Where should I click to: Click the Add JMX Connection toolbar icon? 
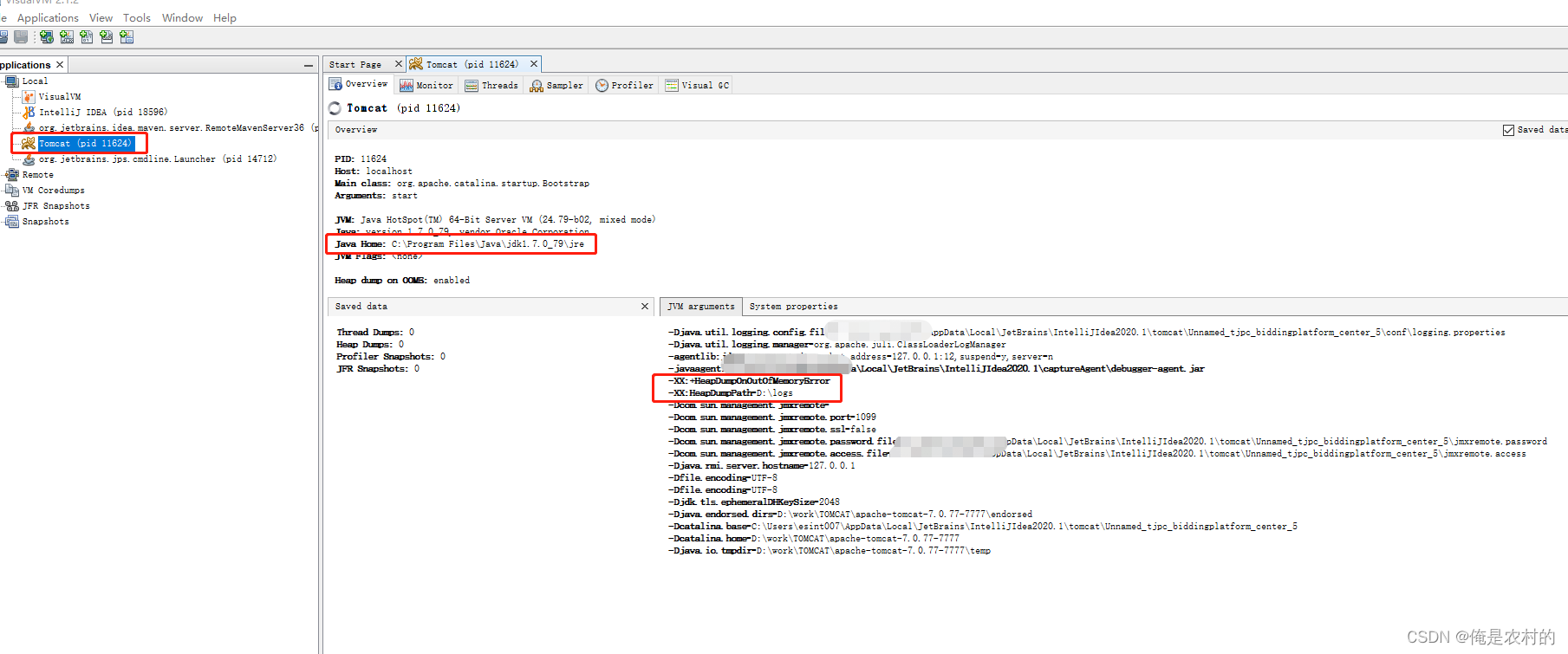pyautogui.click(x=67, y=37)
